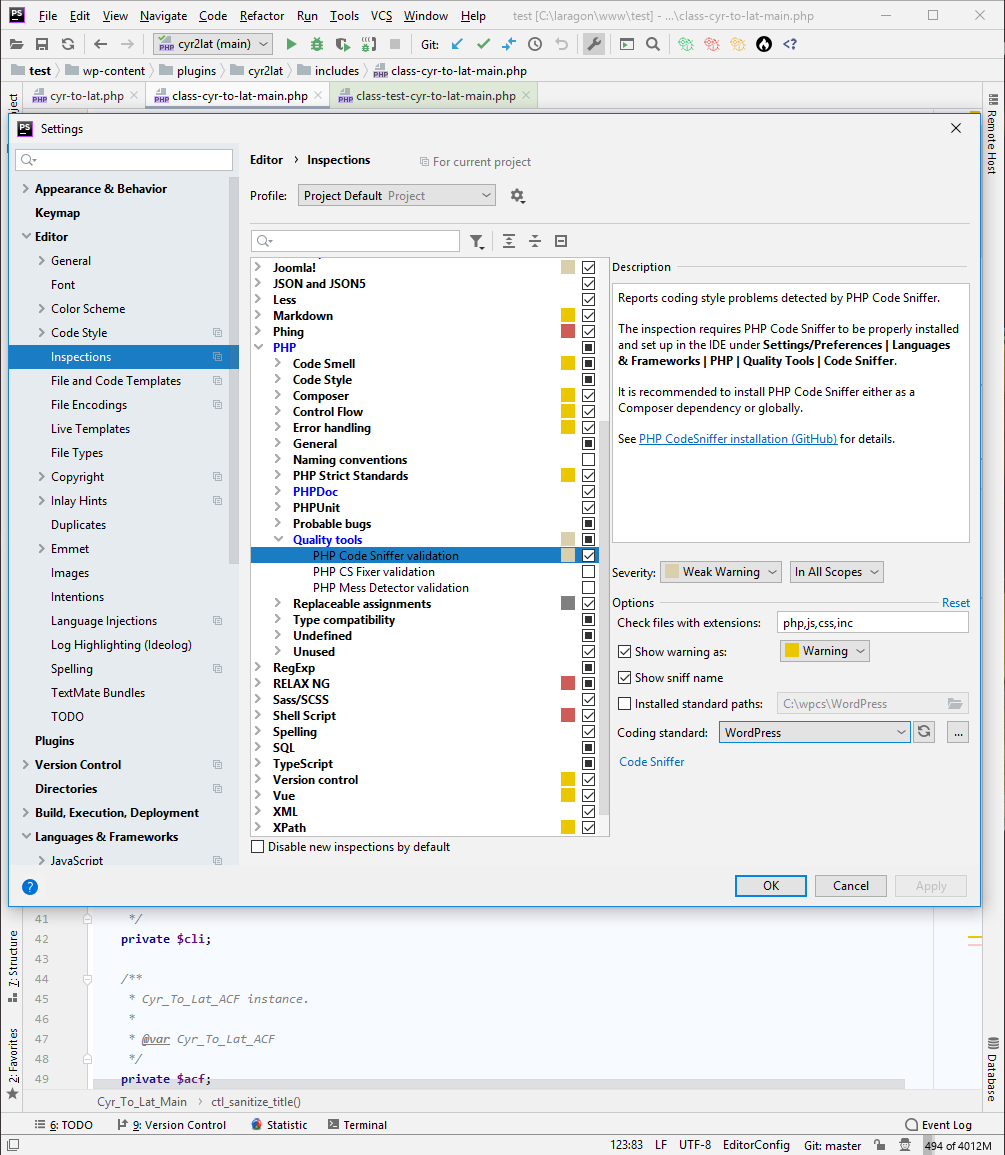Switch to class-test-cyr-to-lat-main.php tab
Image resolution: width=1005 pixels, height=1155 pixels.
pyautogui.click(x=435, y=96)
